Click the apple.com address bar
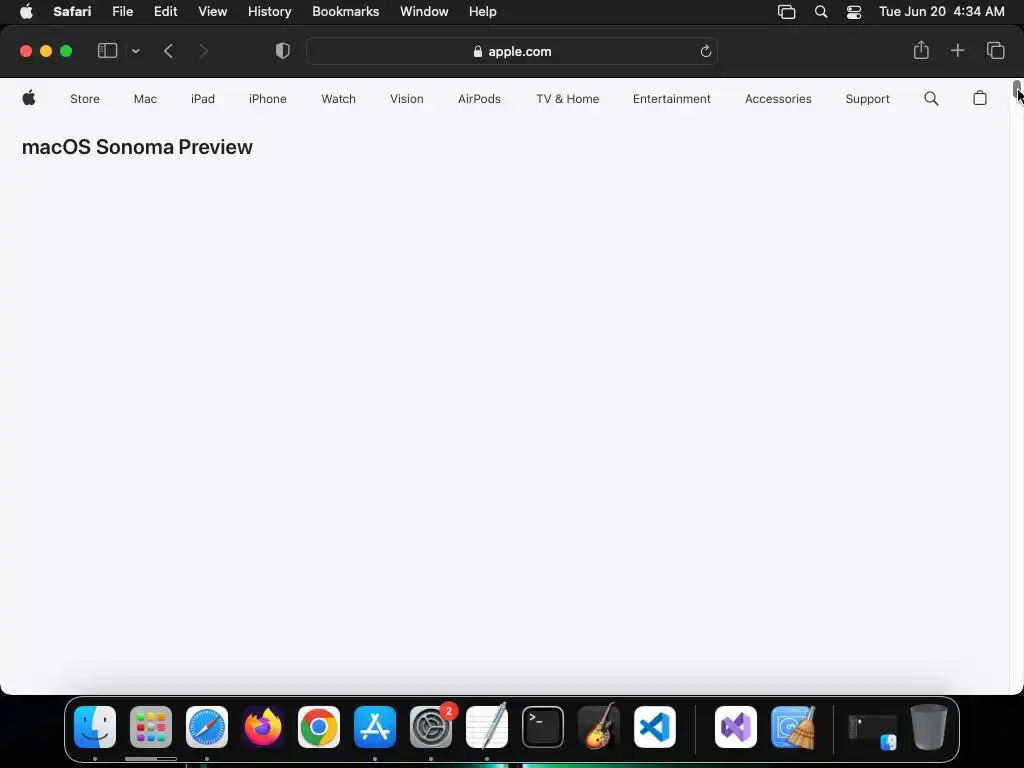The width and height of the screenshot is (1024, 768). pyautogui.click(x=512, y=51)
